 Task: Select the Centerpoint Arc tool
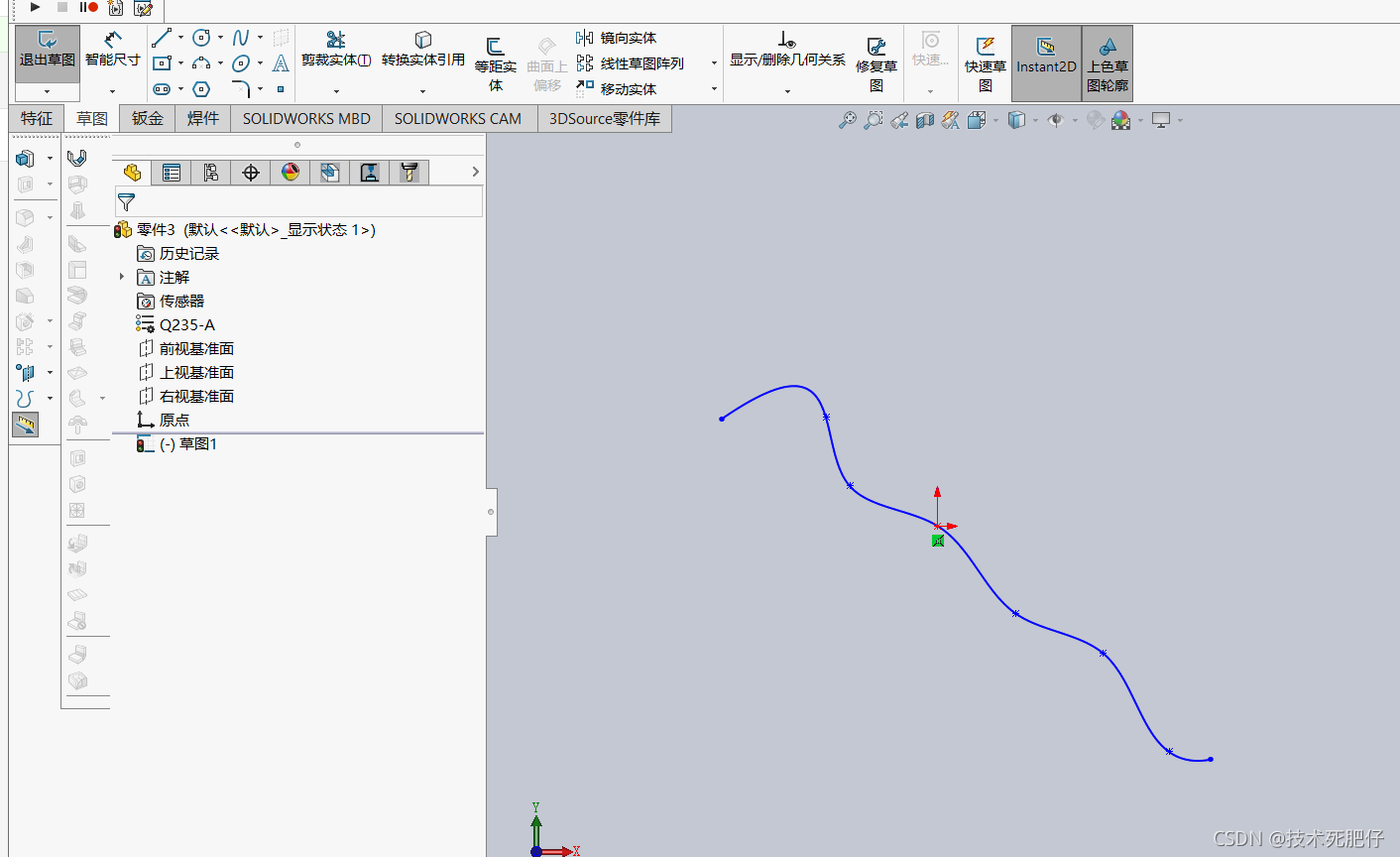tap(201, 63)
